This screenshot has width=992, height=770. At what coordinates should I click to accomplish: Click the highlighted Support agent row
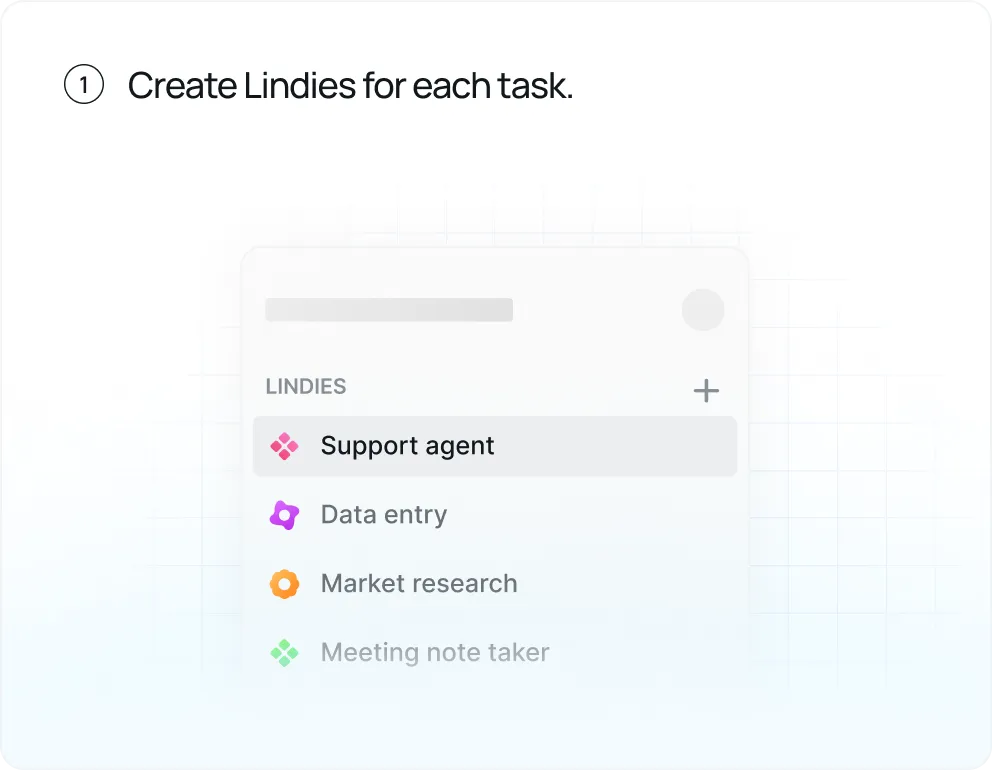[x=495, y=446]
